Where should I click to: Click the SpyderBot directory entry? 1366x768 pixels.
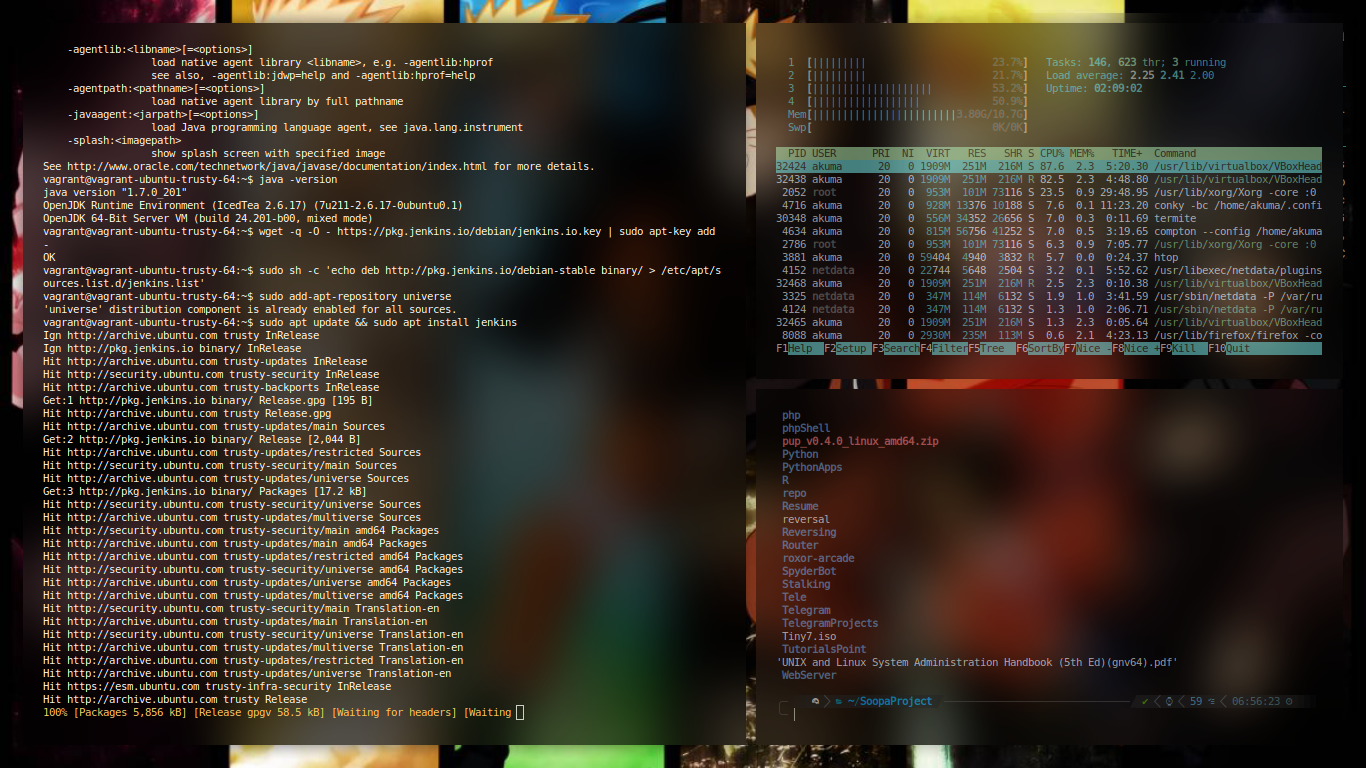(x=809, y=571)
